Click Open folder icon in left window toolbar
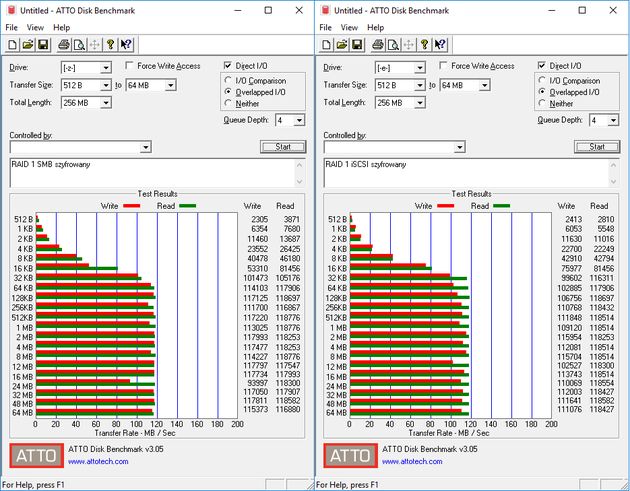The height and width of the screenshot is (491, 630). (28, 45)
